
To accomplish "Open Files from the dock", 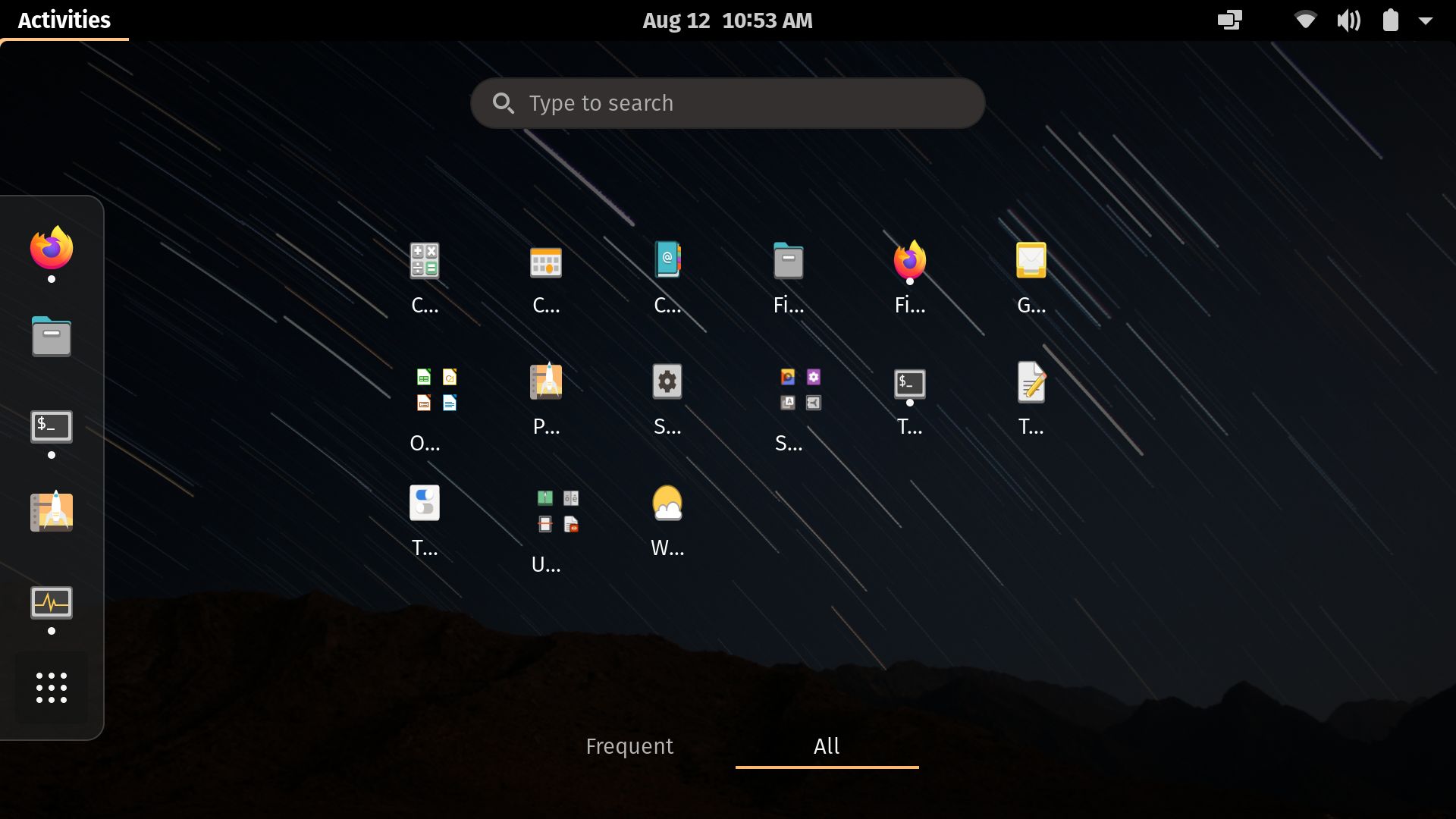I will pos(51,336).
